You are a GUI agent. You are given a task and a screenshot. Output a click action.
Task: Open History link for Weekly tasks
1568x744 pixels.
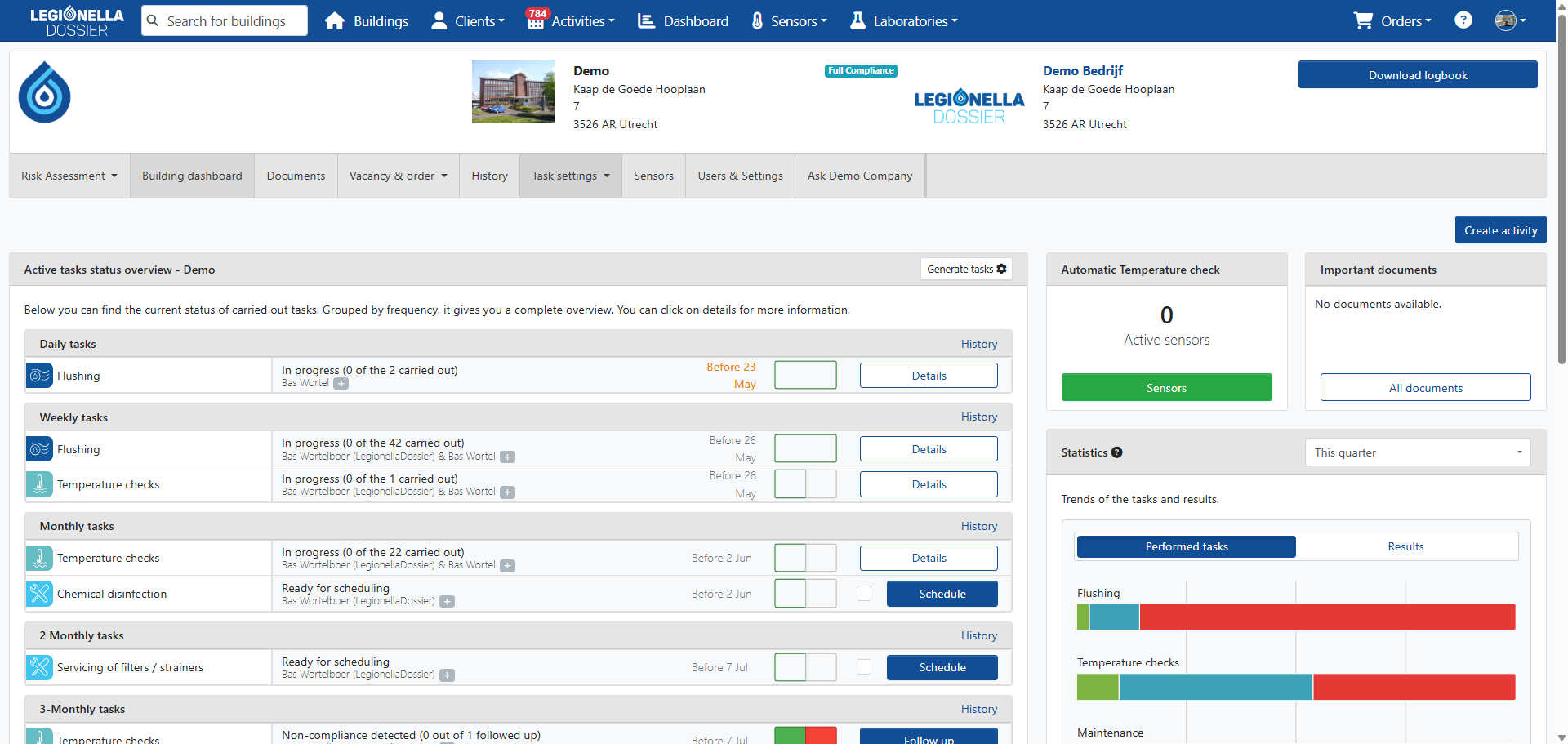(978, 417)
